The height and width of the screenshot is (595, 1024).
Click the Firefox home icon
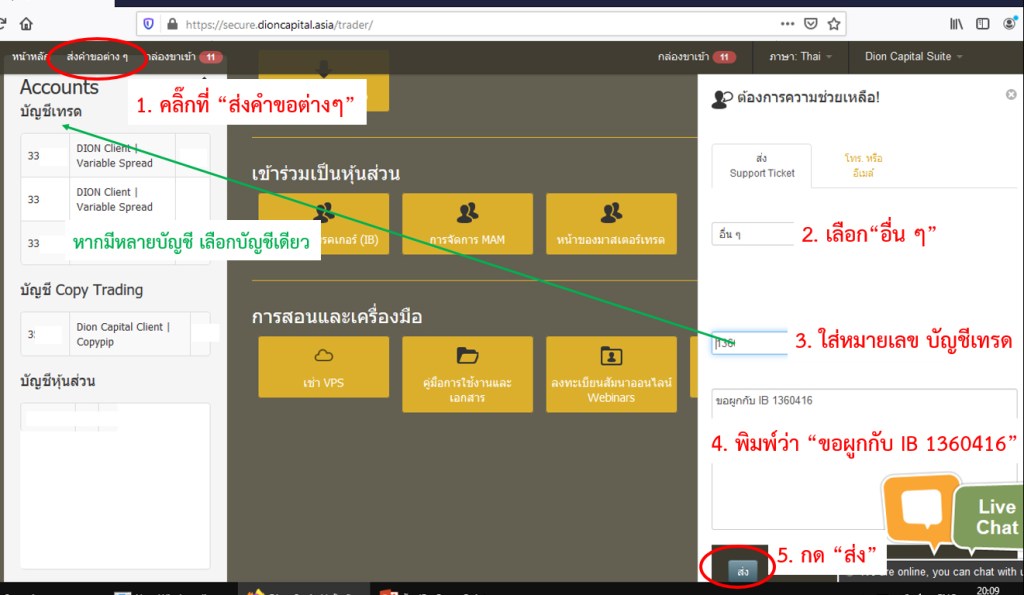point(26,24)
